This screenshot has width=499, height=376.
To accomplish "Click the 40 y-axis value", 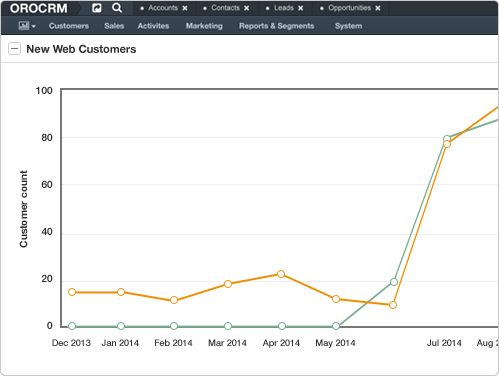I will coord(47,232).
